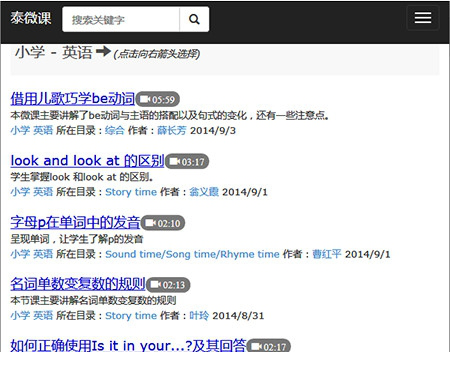Viewport: 450px width, 366px height.
Task: Open author 曹红平
Action: [x=327, y=254]
